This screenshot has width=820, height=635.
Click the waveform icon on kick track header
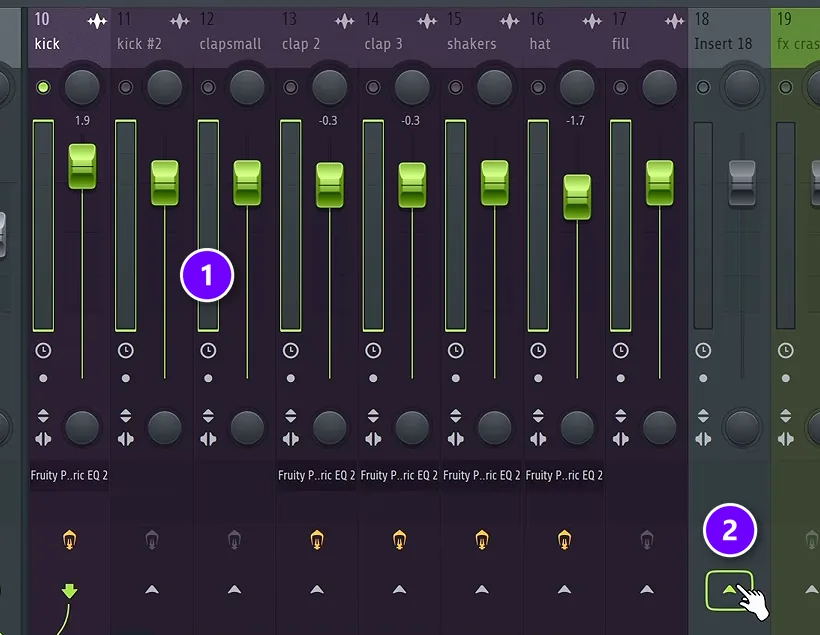[x=97, y=21]
